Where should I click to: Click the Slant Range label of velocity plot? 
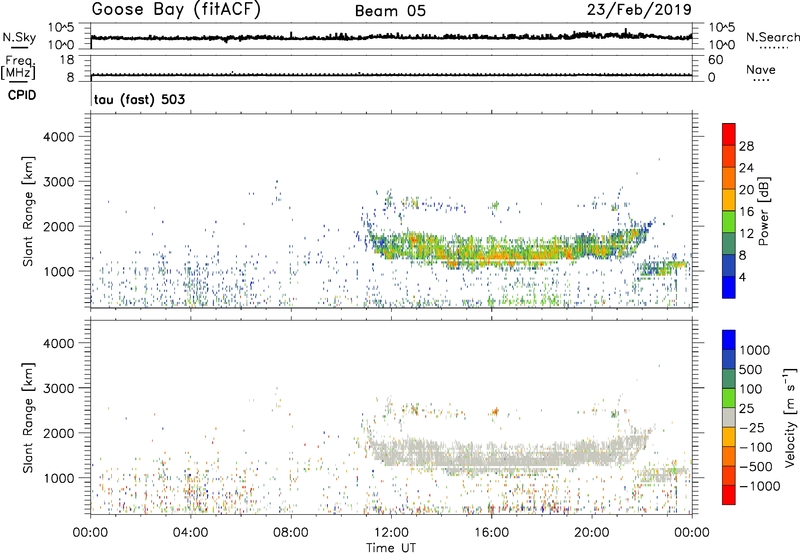(x=28, y=418)
